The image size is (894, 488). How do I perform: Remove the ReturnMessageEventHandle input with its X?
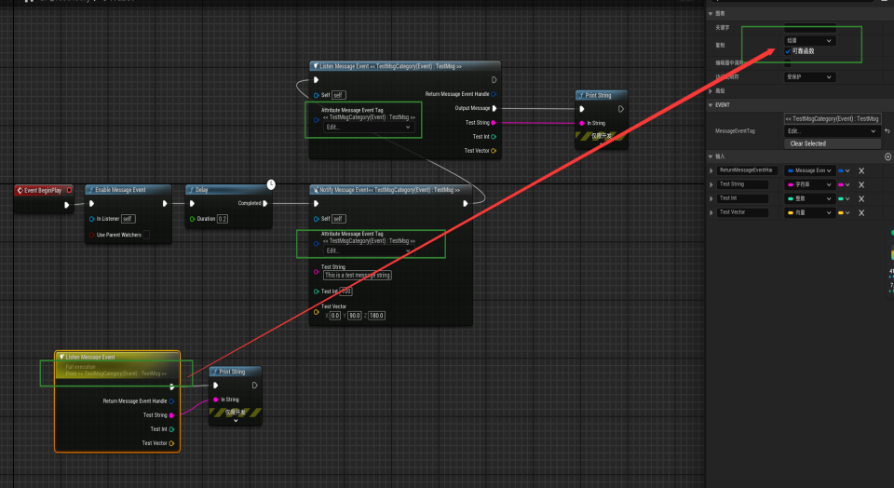[x=862, y=170]
